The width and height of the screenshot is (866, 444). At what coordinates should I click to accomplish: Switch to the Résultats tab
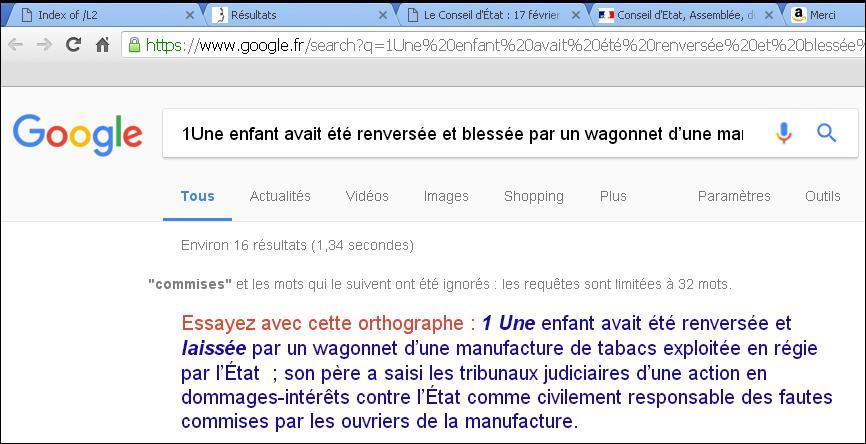(290, 15)
